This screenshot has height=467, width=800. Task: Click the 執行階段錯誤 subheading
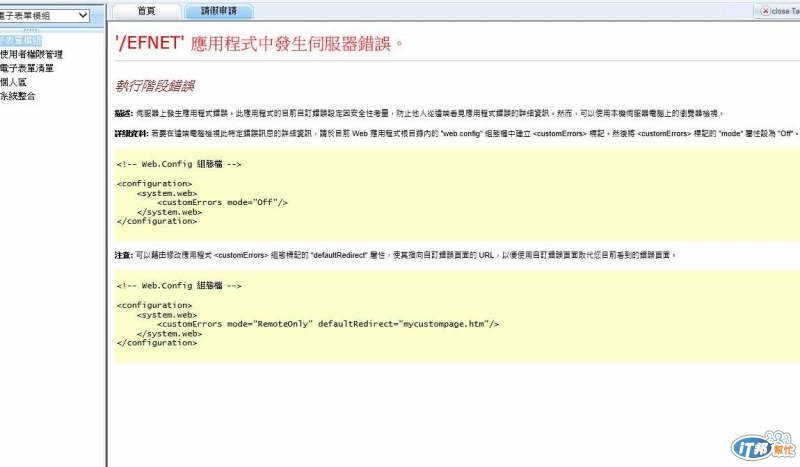(x=155, y=86)
